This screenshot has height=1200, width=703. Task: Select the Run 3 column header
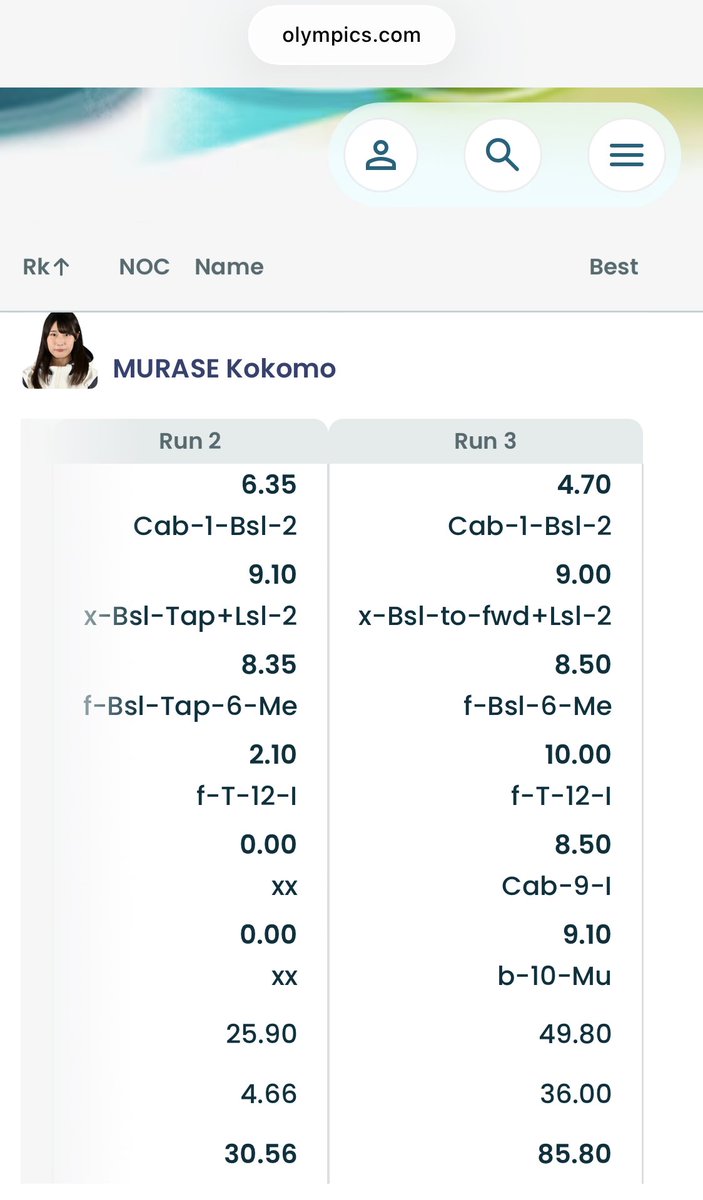[485, 441]
